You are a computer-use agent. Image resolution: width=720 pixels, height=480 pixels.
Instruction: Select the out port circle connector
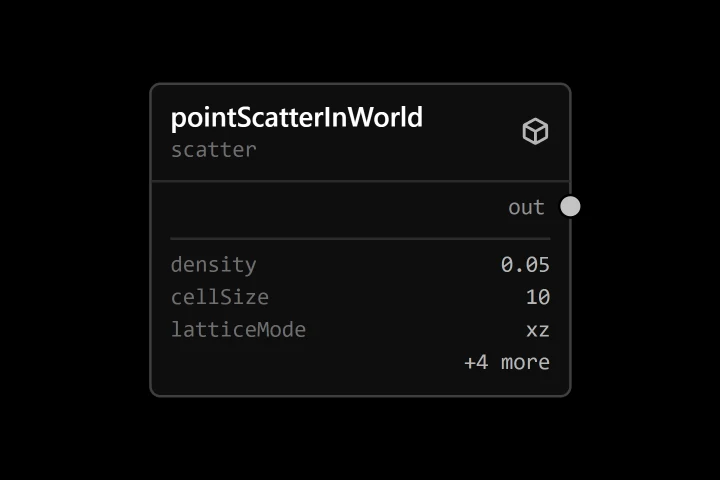click(570, 206)
